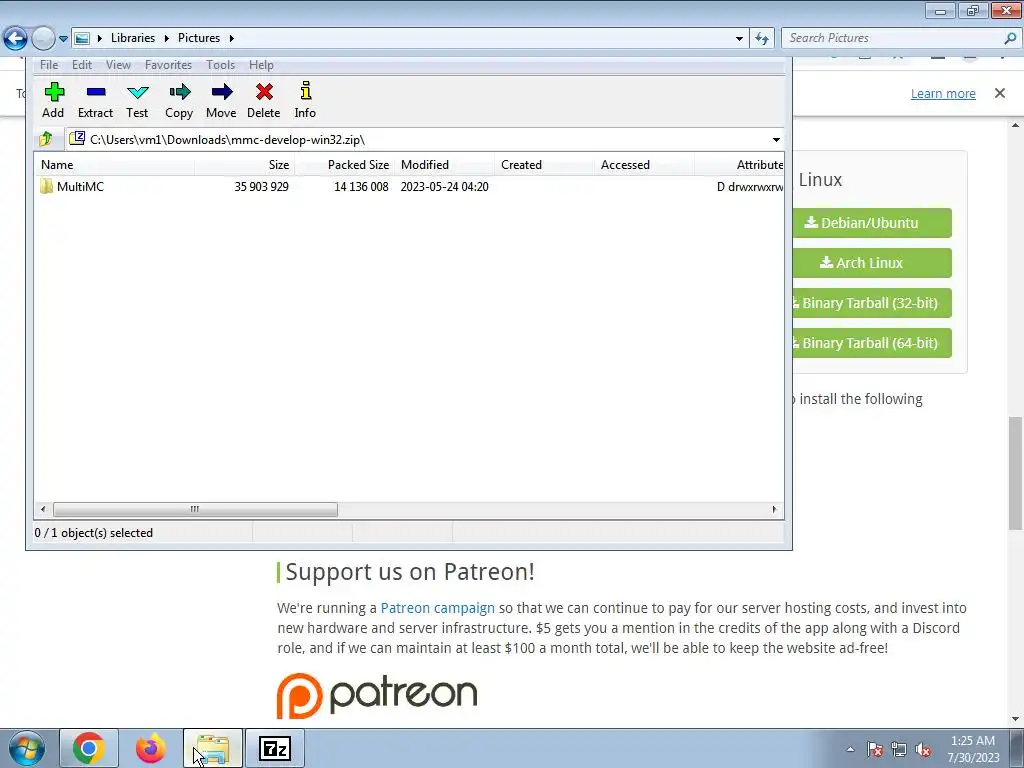Expand the Libraries breadcrumb arrow
Screen dimensions: 1024x768
(x=166, y=39)
